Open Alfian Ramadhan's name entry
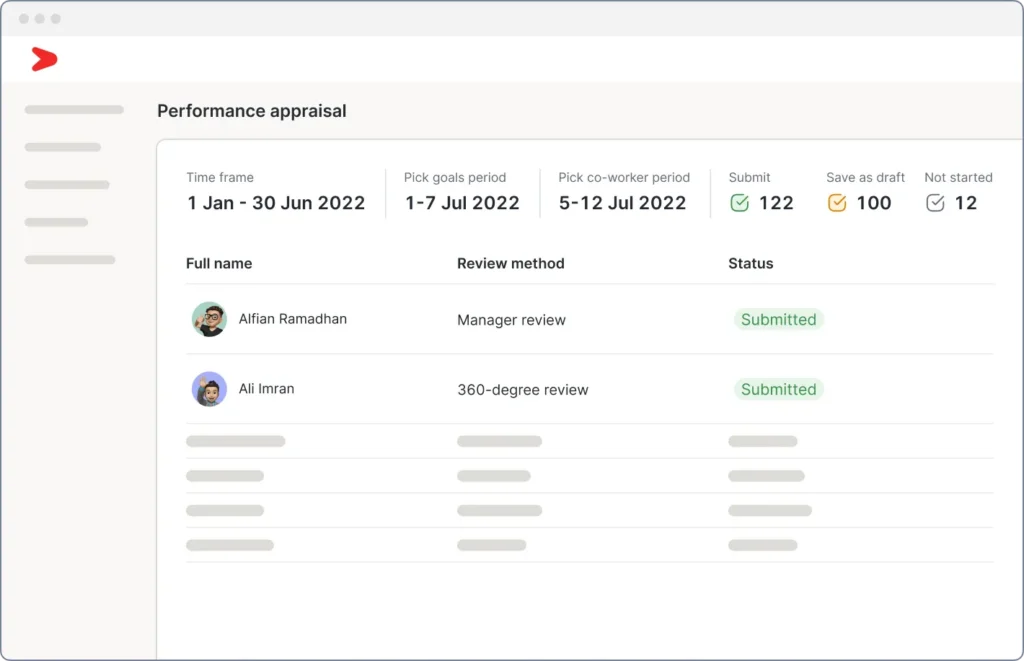The image size is (1024, 661). point(292,319)
